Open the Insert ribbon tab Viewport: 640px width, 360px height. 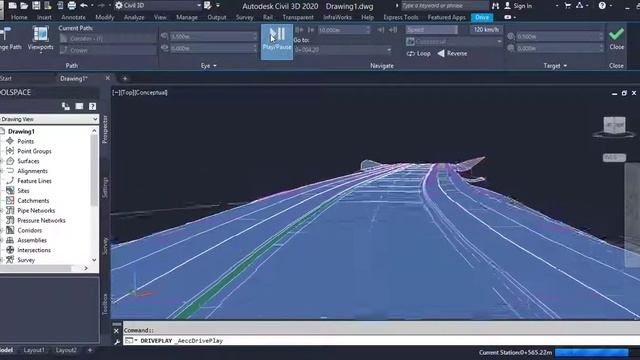coord(44,17)
